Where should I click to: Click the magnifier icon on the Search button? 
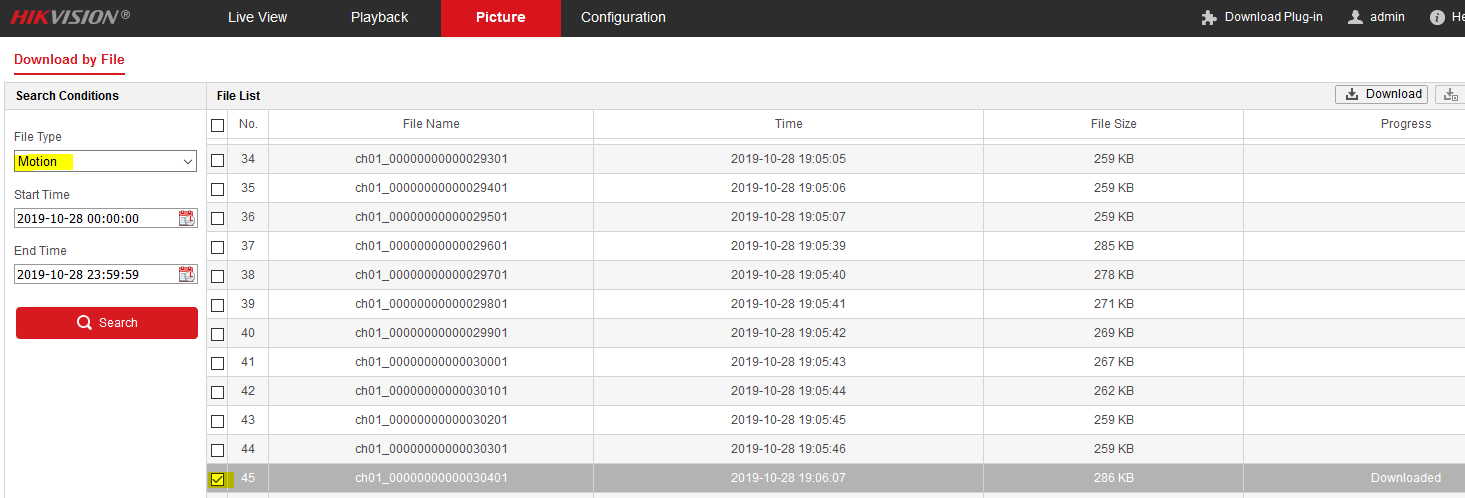coord(85,323)
